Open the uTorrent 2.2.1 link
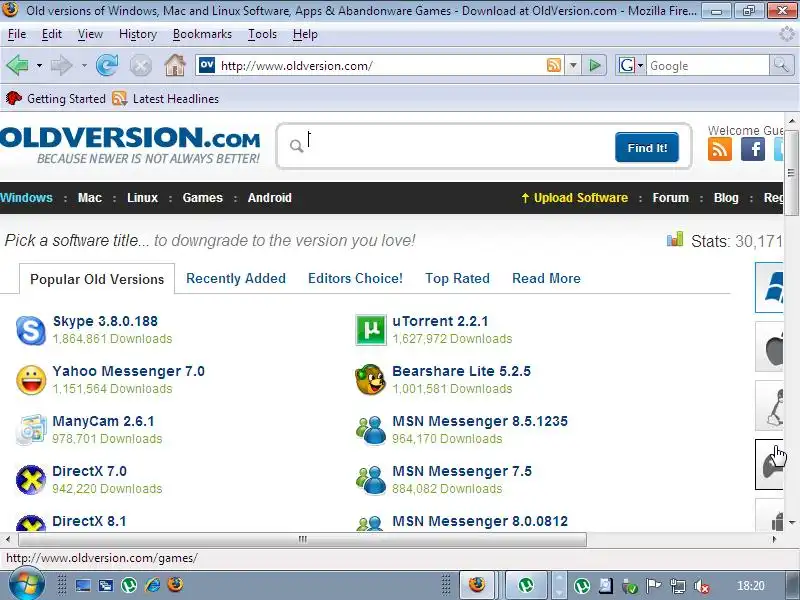Image resolution: width=800 pixels, height=600 pixels. [x=440, y=321]
